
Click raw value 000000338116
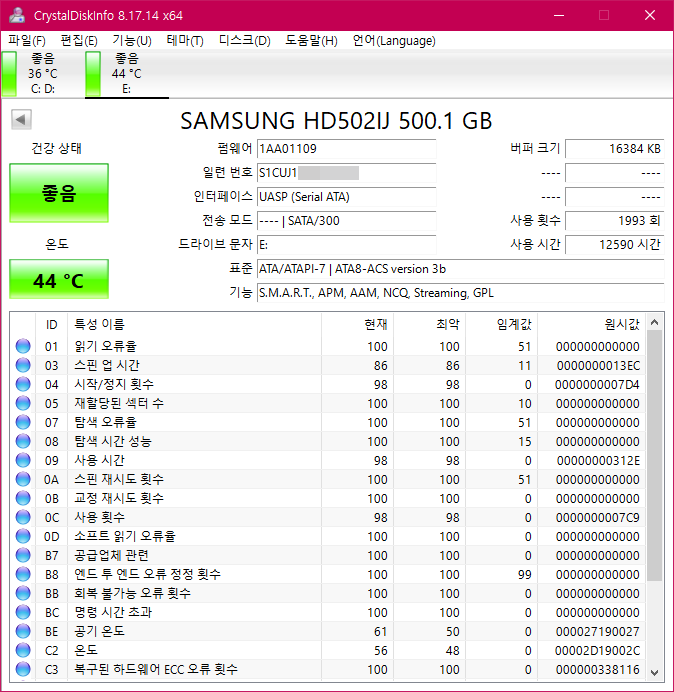coord(598,669)
